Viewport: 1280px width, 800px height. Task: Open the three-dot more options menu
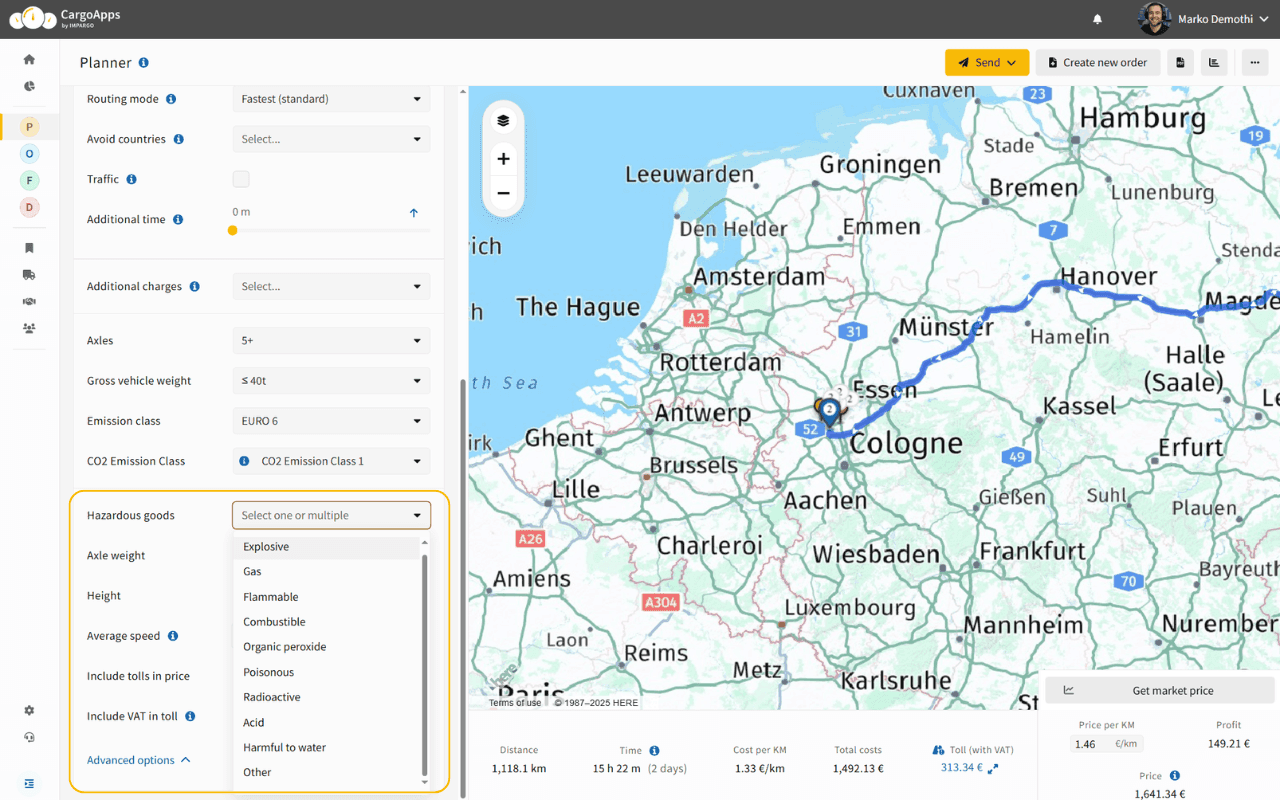[1254, 62]
